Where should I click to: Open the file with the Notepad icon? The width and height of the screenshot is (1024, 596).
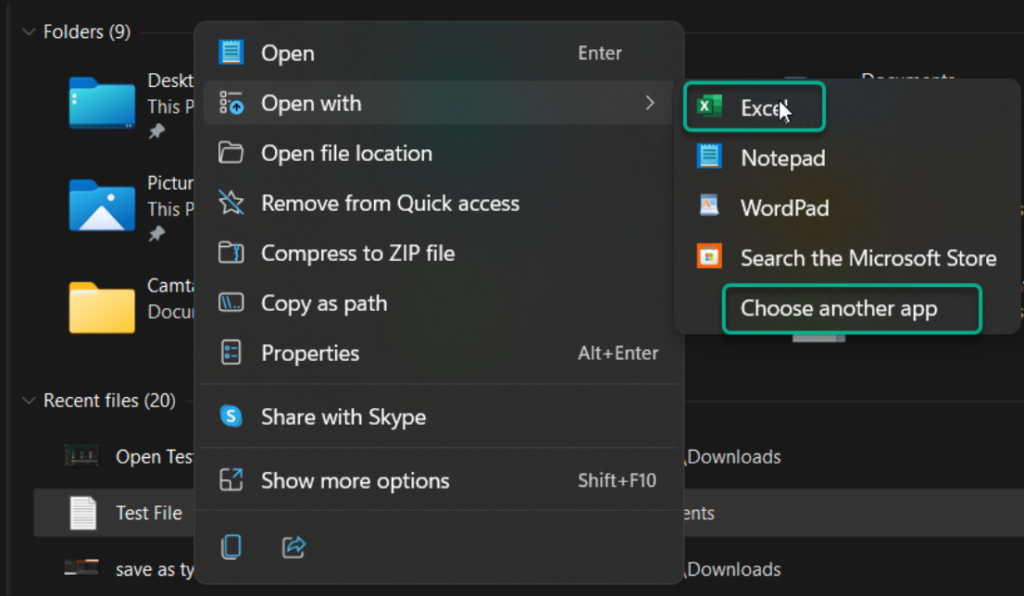[x=710, y=157]
